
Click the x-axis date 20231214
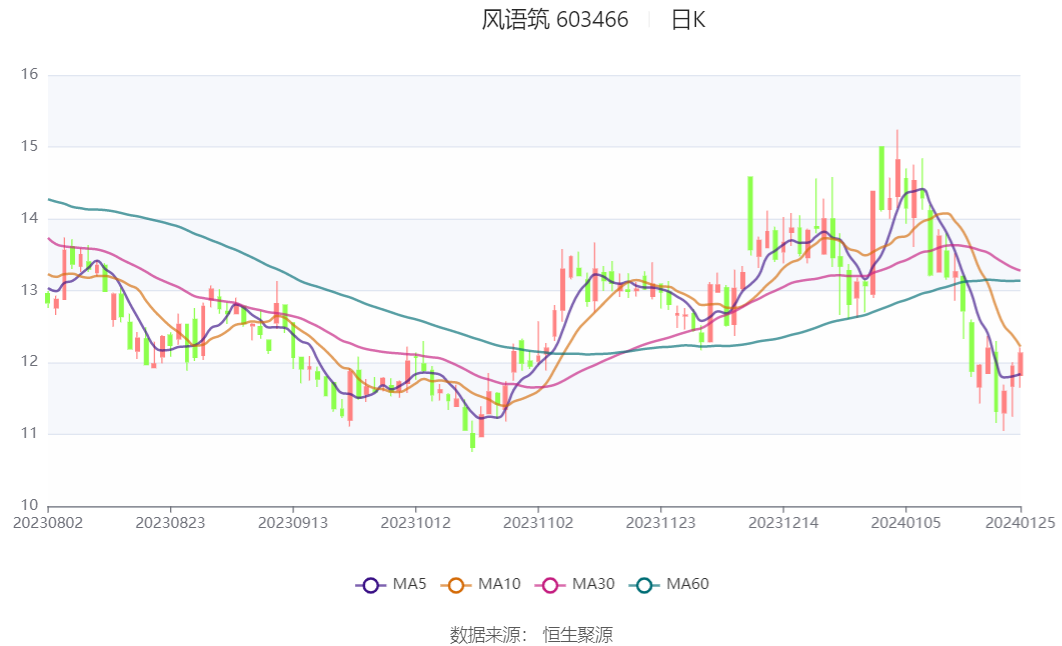(x=783, y=523)
